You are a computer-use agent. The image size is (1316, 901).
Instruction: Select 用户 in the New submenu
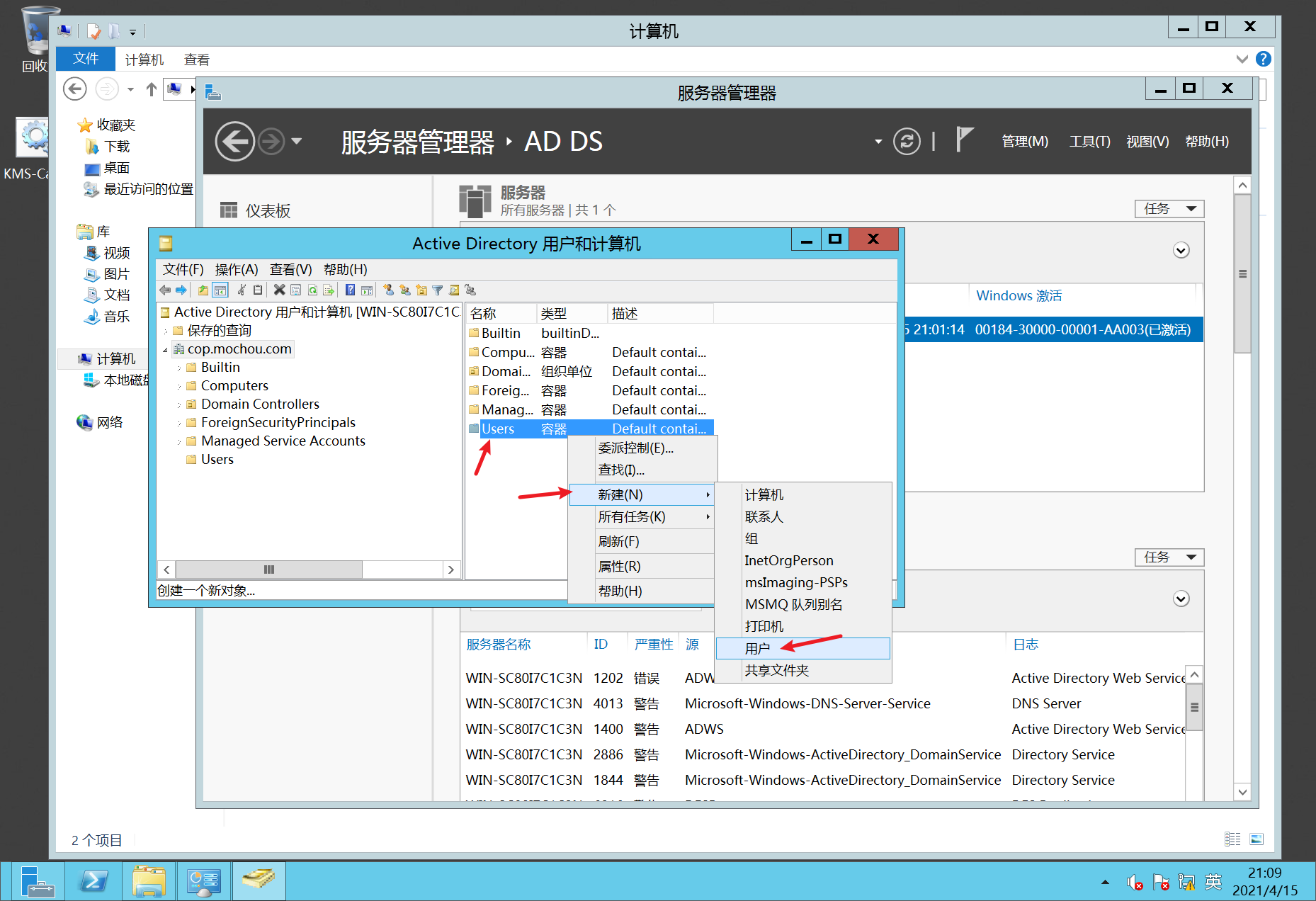[x=802, y=648]
